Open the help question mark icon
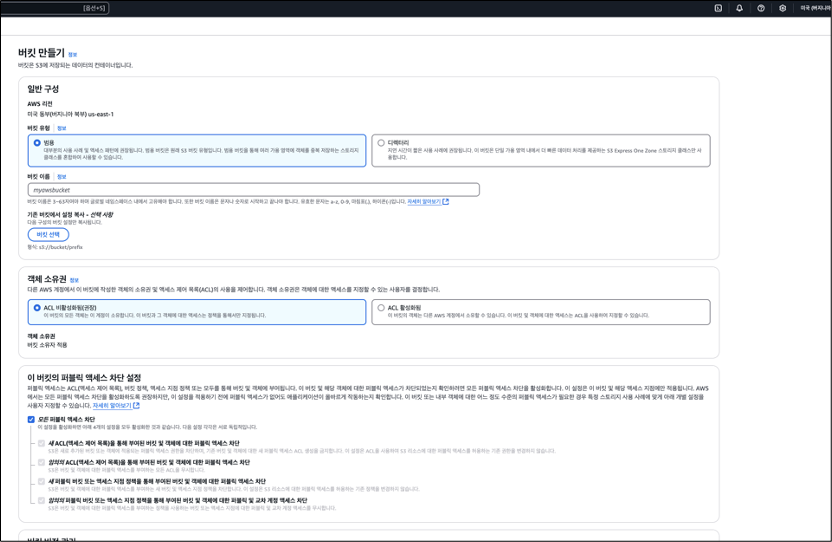This screenshot has height=542, width=832. (x=761, y=8)
